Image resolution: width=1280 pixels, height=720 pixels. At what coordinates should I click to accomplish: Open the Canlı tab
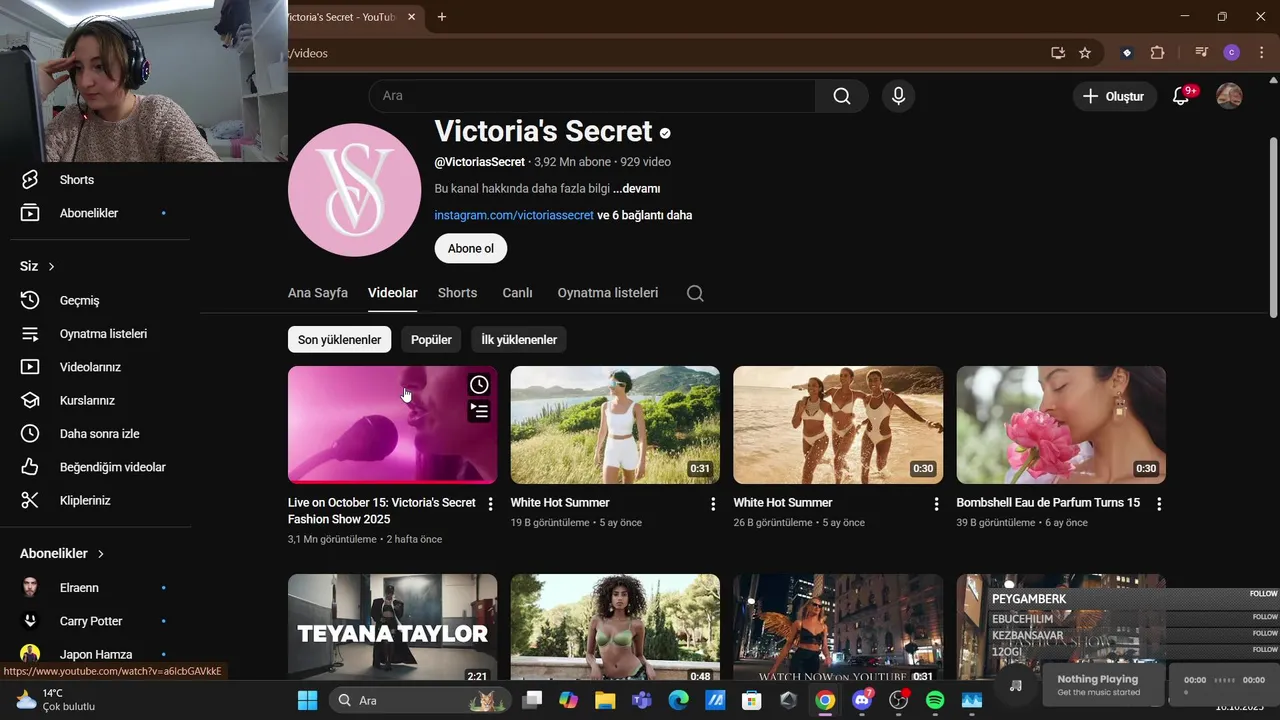tap(517, 293)
